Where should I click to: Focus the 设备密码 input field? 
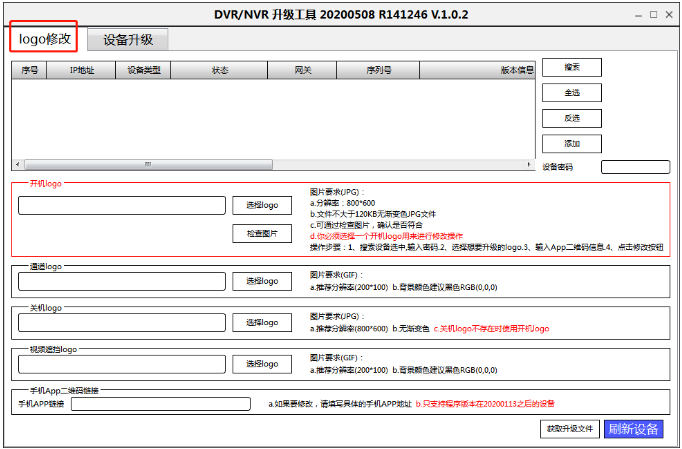point(635,167)
